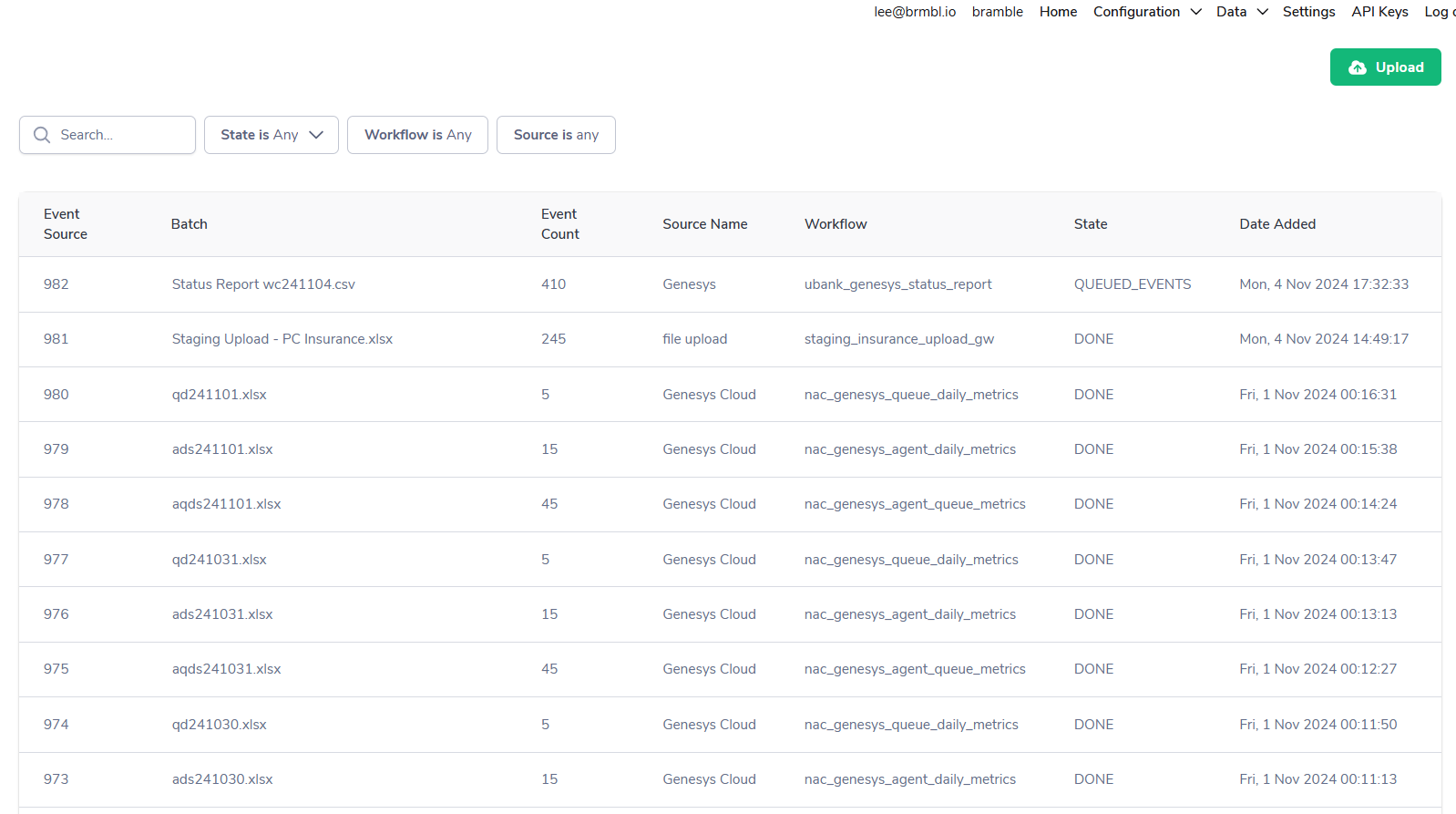Click workflow ubank_genesys_status_report
Viewport: 1456px width, 814px height.
tap(897, 284)
